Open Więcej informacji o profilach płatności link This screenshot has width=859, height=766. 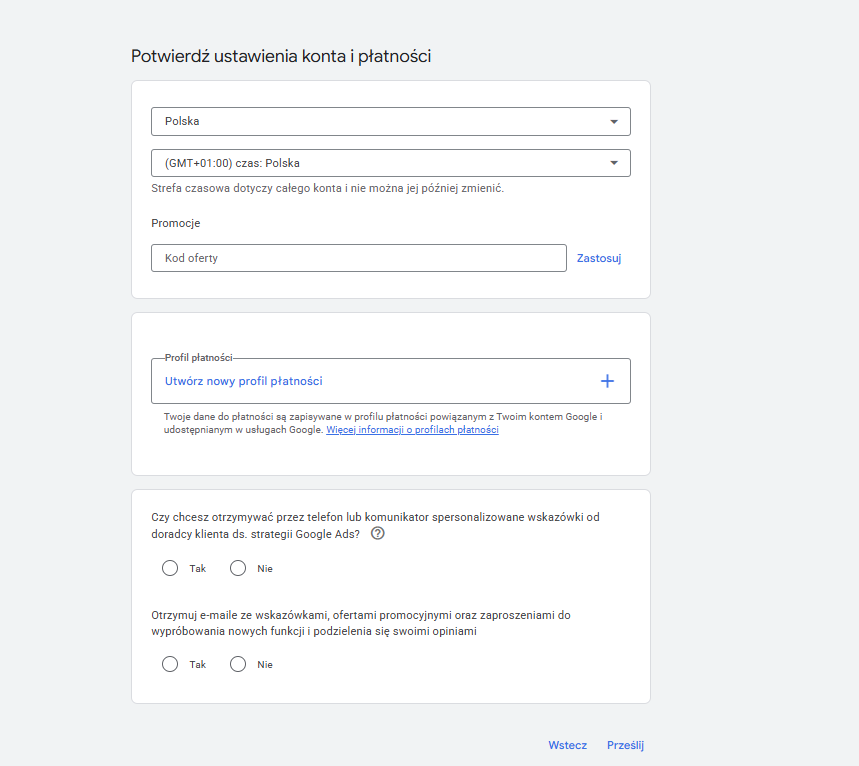tap(412, 430)
